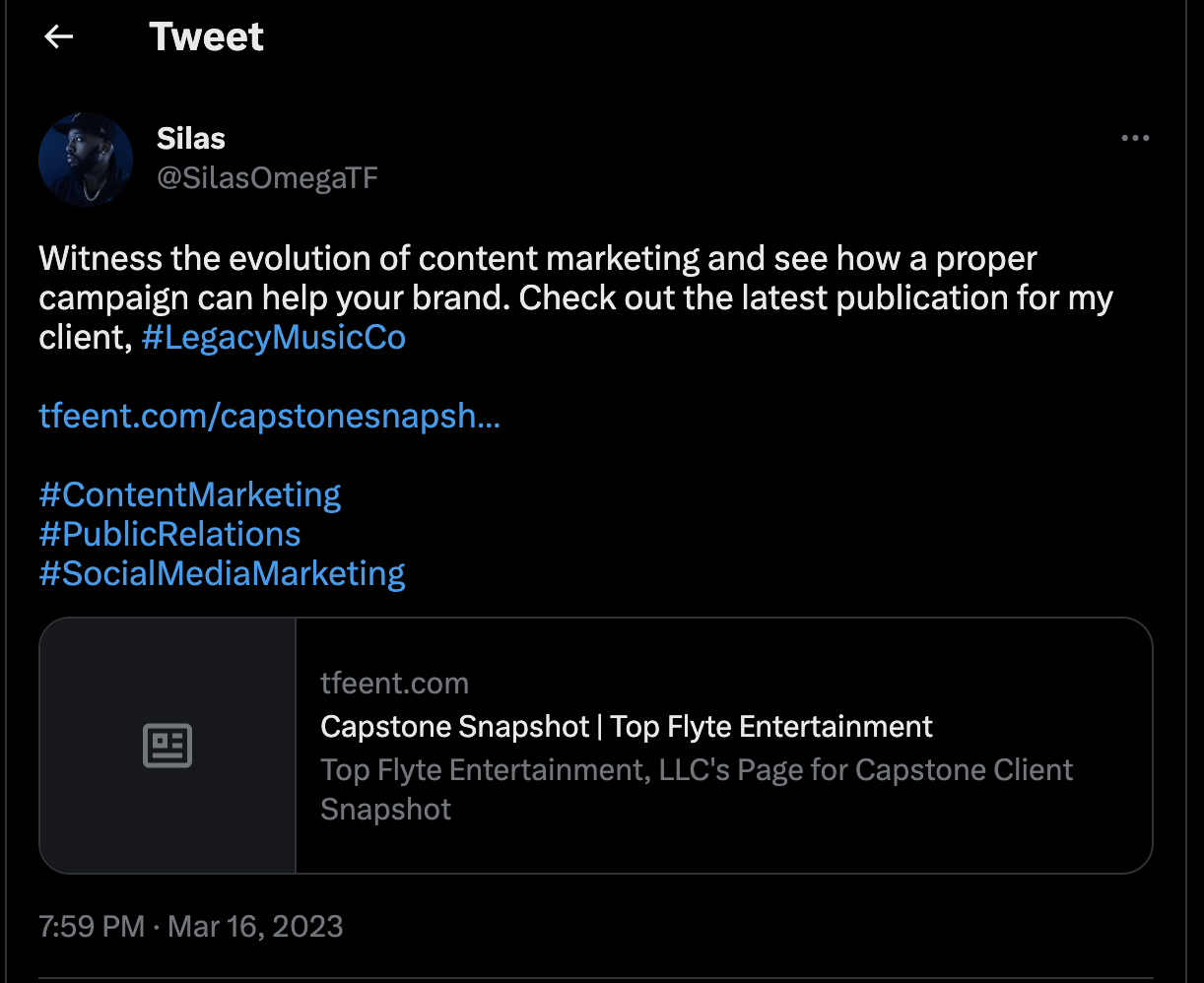Select the #ContentMarketing hashtag
Viewport: 1204px width, 983px height.
tap(190, 494)
